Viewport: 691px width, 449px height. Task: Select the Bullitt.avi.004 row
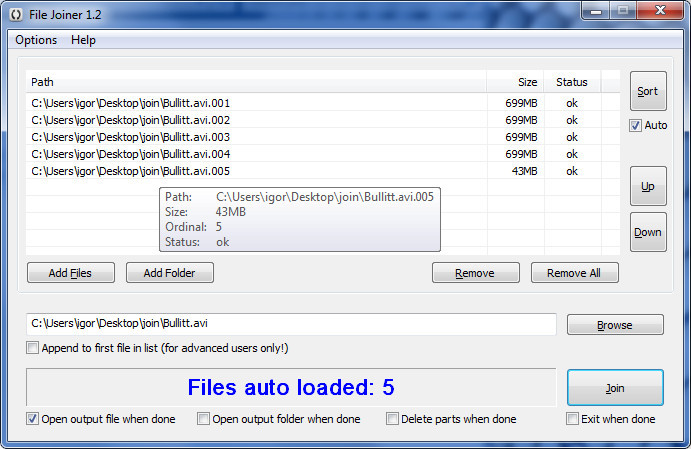pyautogui.click(x=323, y=154)
